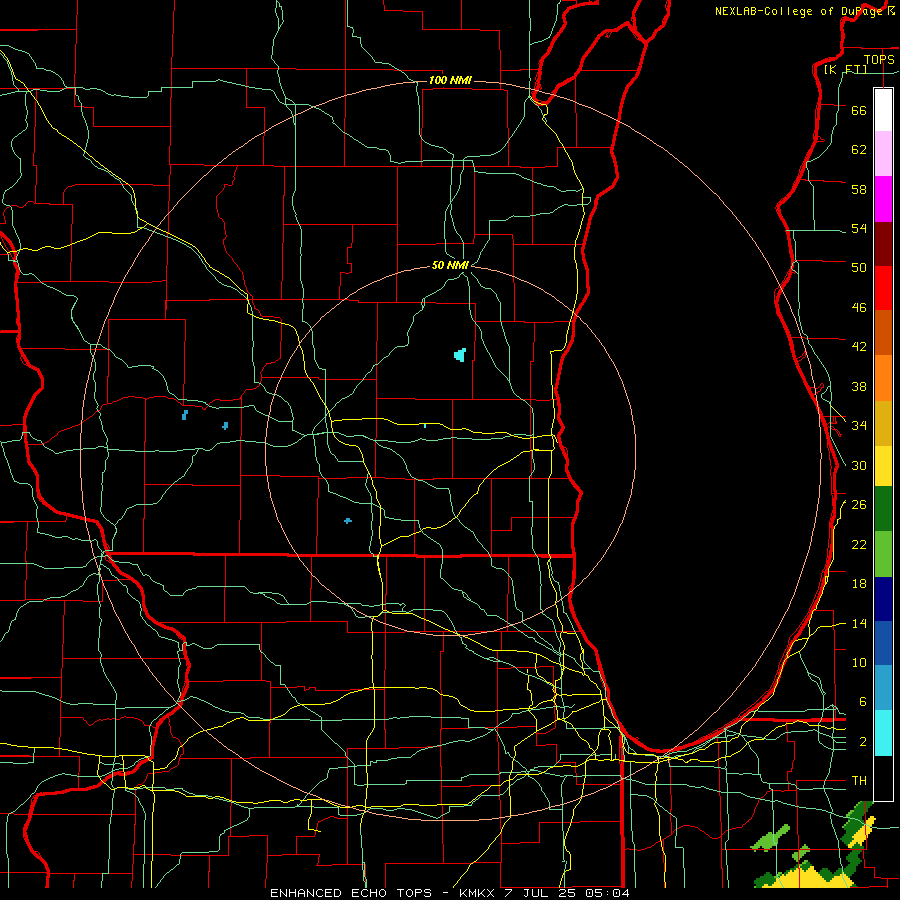Click the '66' legend value
Image resolution: width=900 pixels, height=900 pixels.
pyautogui.click(x=859, y=110)
